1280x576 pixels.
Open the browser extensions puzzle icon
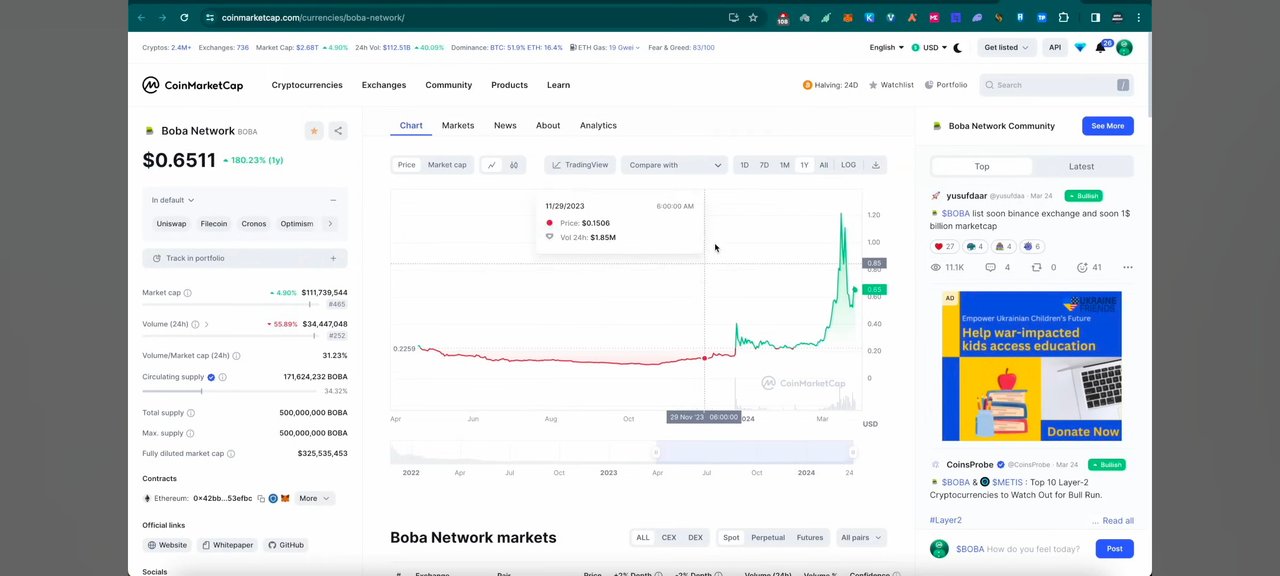pyautogui.click(x=1063, y=17)
